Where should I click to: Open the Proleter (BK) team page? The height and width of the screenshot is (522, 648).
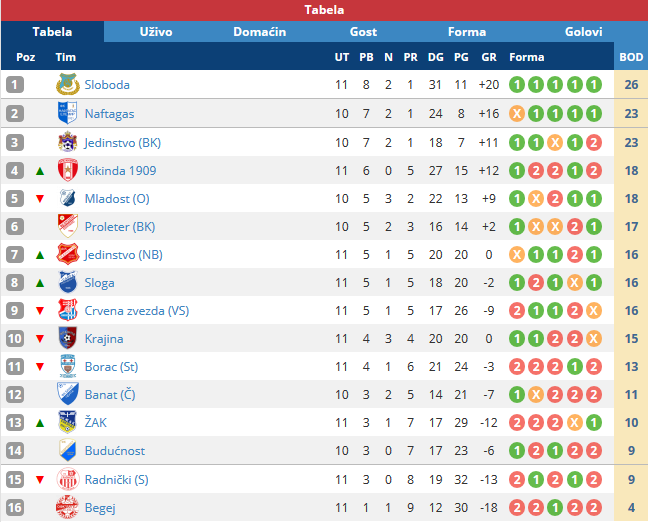(120, 227)
